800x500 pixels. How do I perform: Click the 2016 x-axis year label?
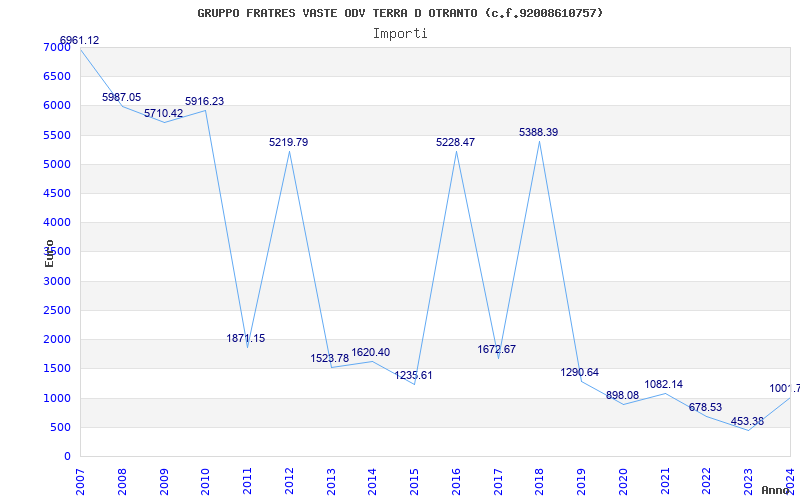[x=456, y=482]
